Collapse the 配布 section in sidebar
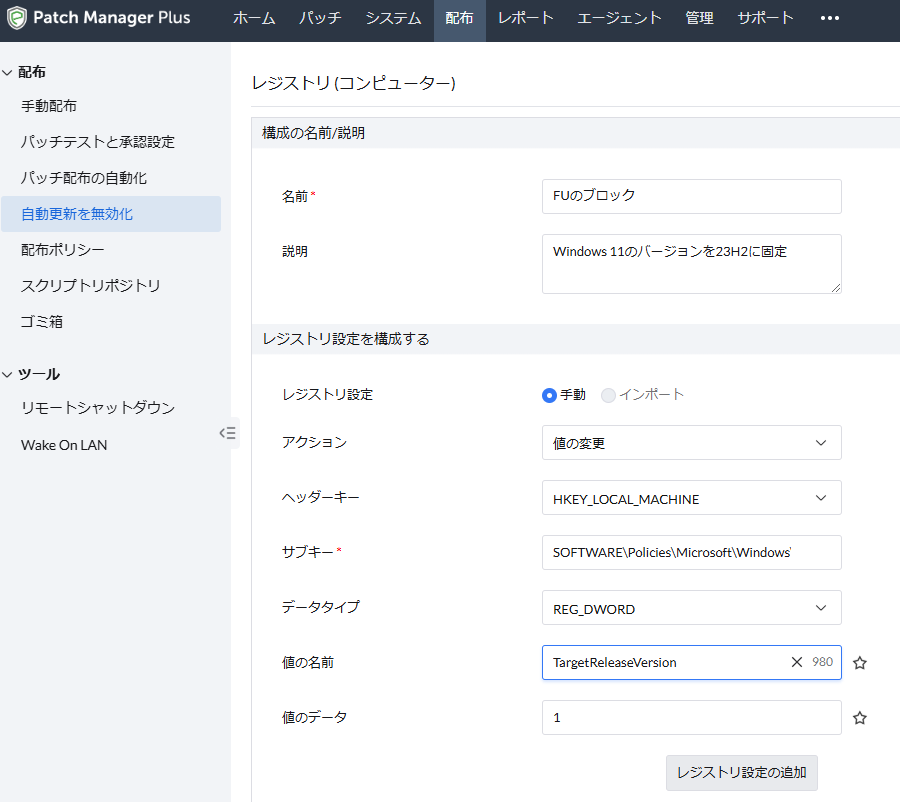Viewport: 900px width, 802px height. (x=8, y=72)
